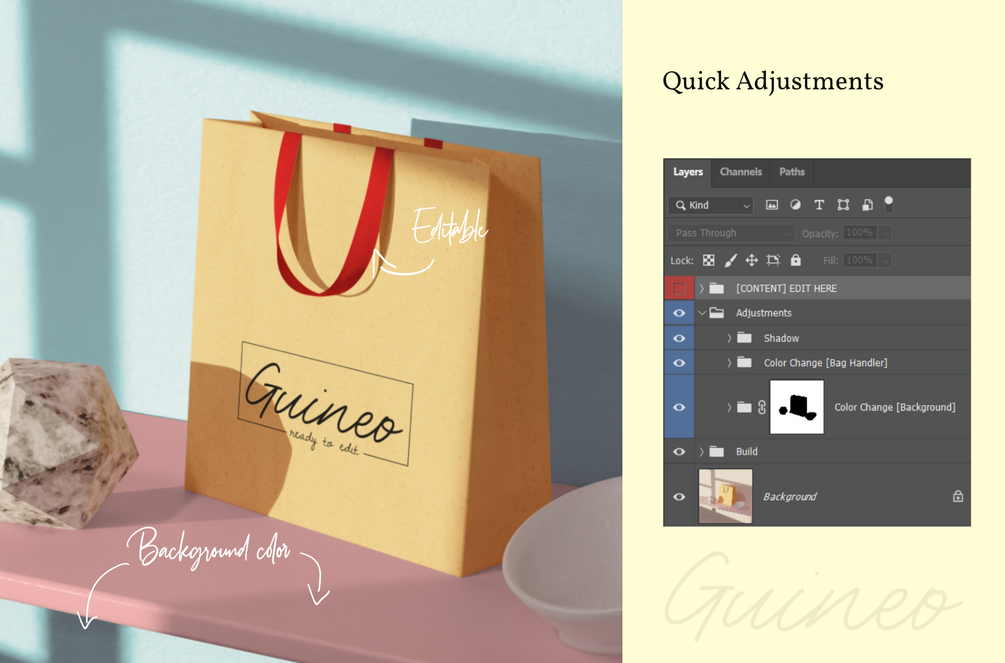Hide Color Change [Bag Handler] group
Viewport: 1005px width, 663px height.
coord(679,363)
